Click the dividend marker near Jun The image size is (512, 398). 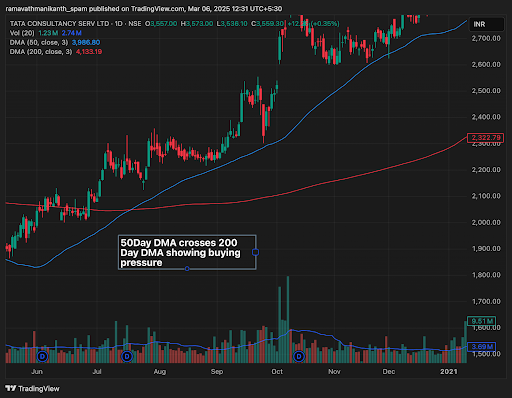[x=42, y=356]
